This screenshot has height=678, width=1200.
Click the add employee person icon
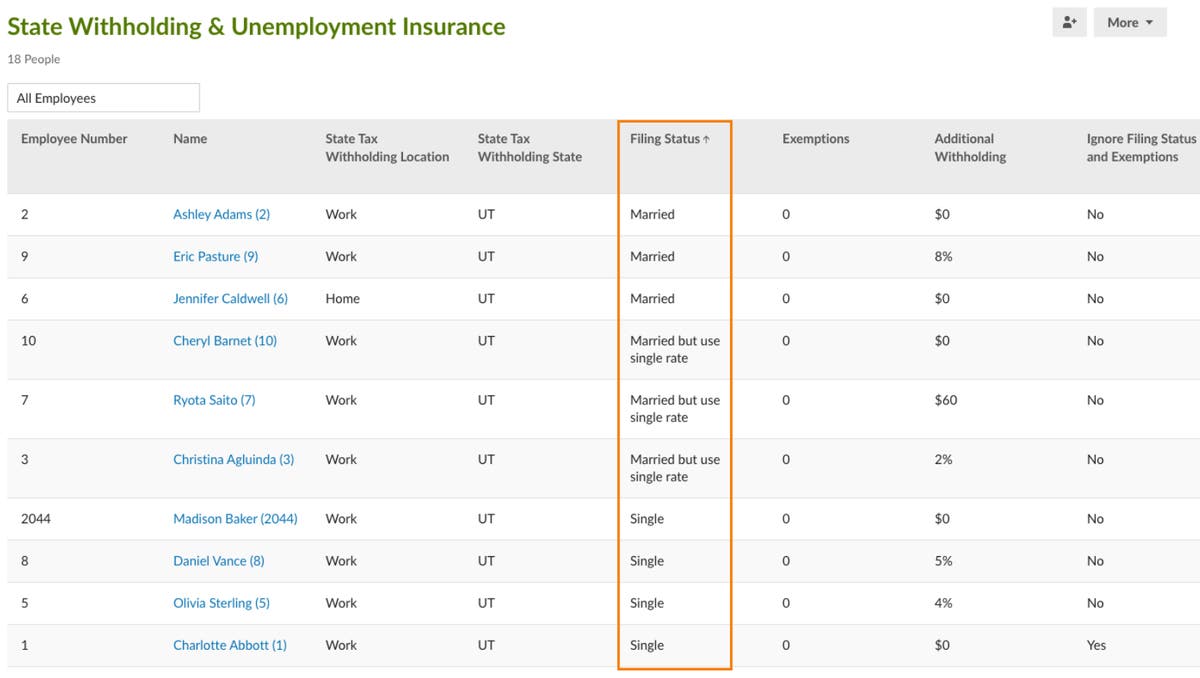pyautogui.click(x=1069, y=22)
